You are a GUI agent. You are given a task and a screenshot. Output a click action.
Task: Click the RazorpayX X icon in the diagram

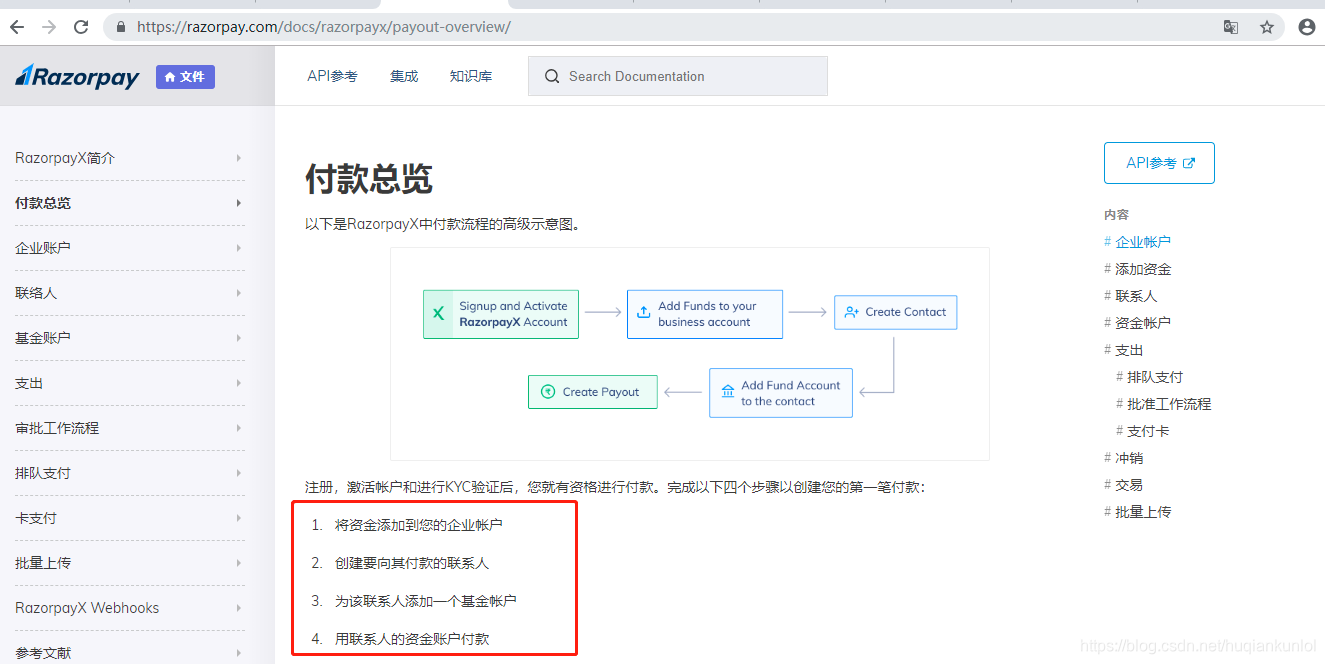(438, 314)
